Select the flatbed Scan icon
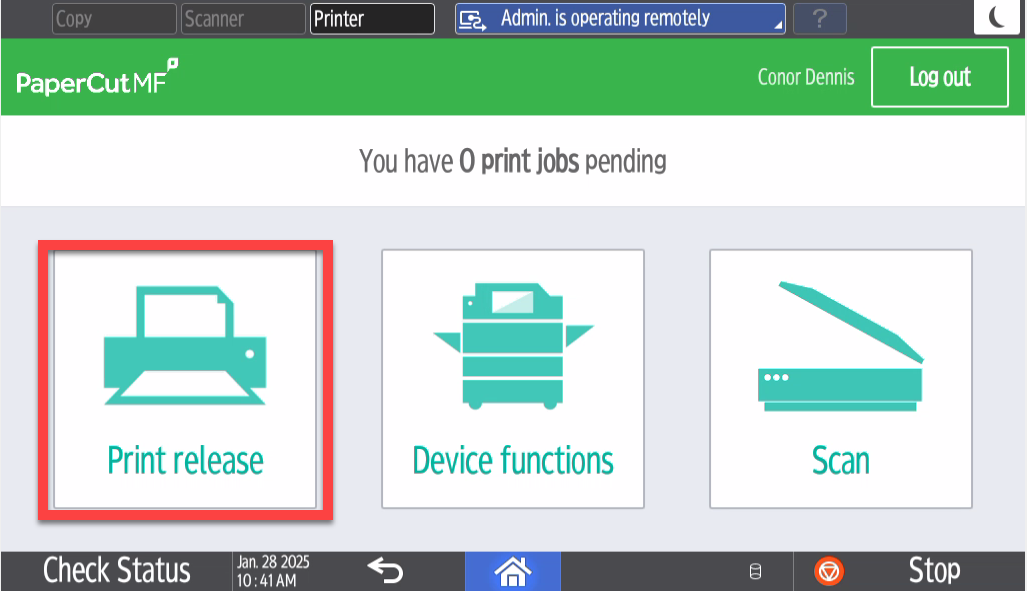The width and height of the screenshot is (1027, 591). 840,346
